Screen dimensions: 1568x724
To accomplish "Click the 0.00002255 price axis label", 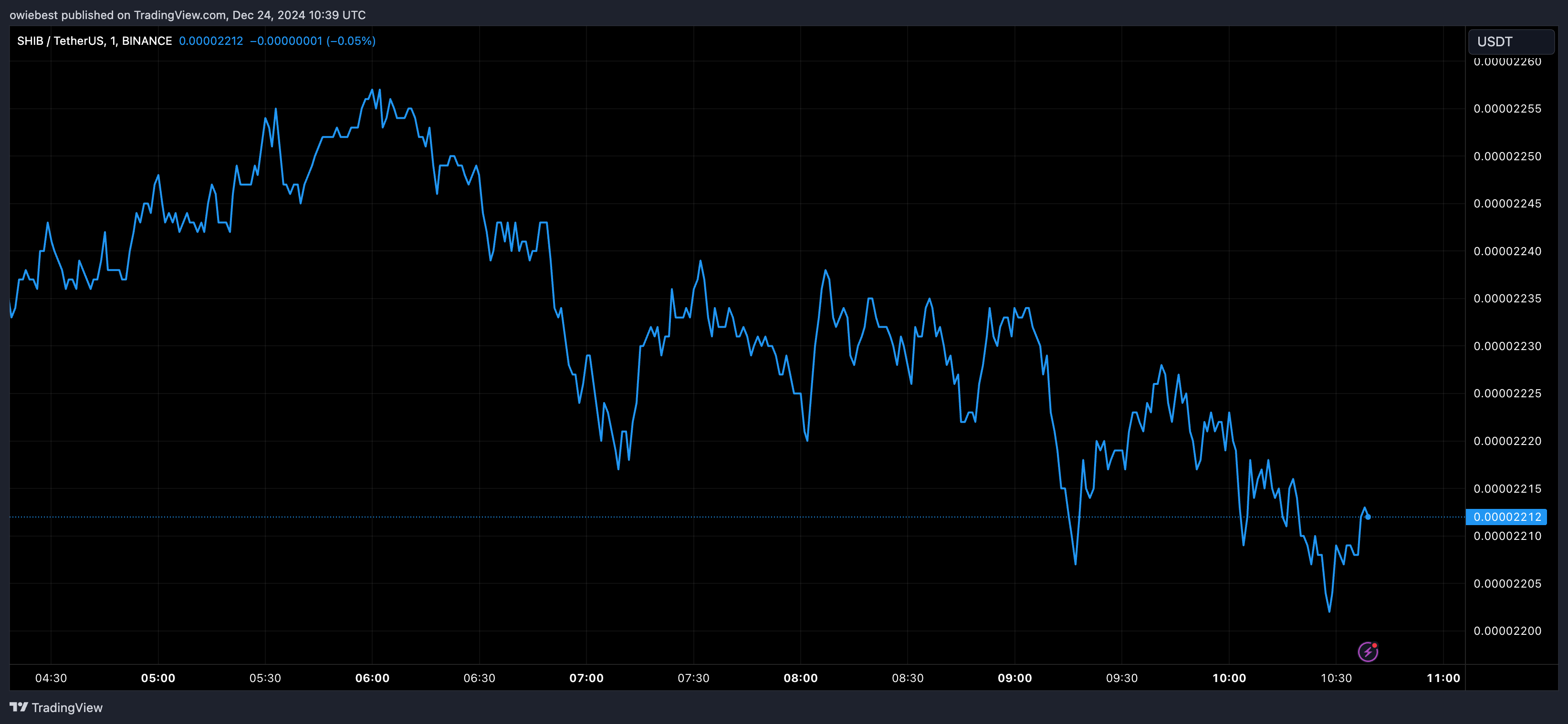I will pos(1507,108).
